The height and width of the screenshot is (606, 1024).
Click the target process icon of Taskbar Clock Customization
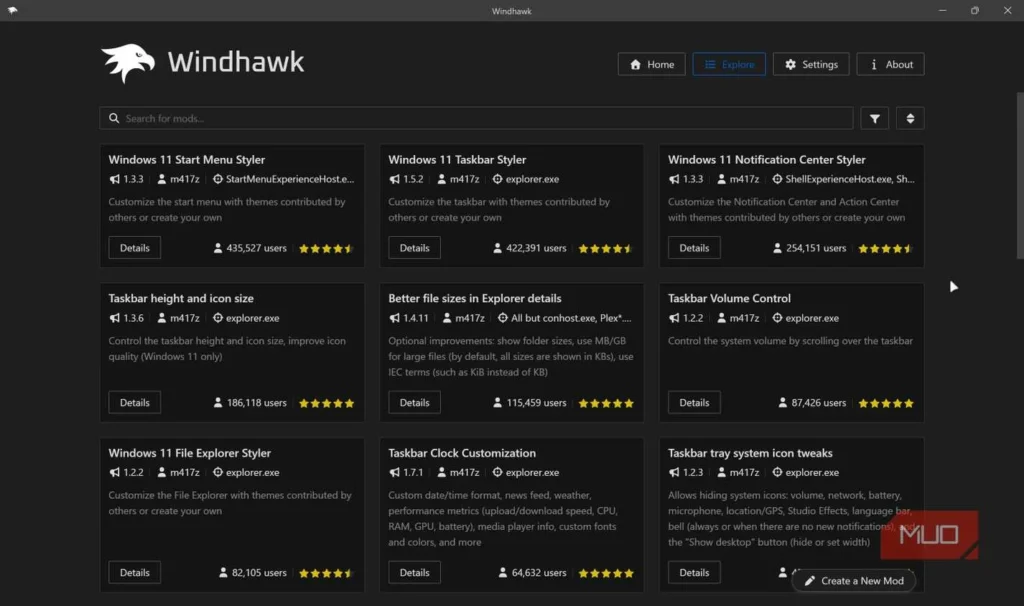(x=497, y=472)
